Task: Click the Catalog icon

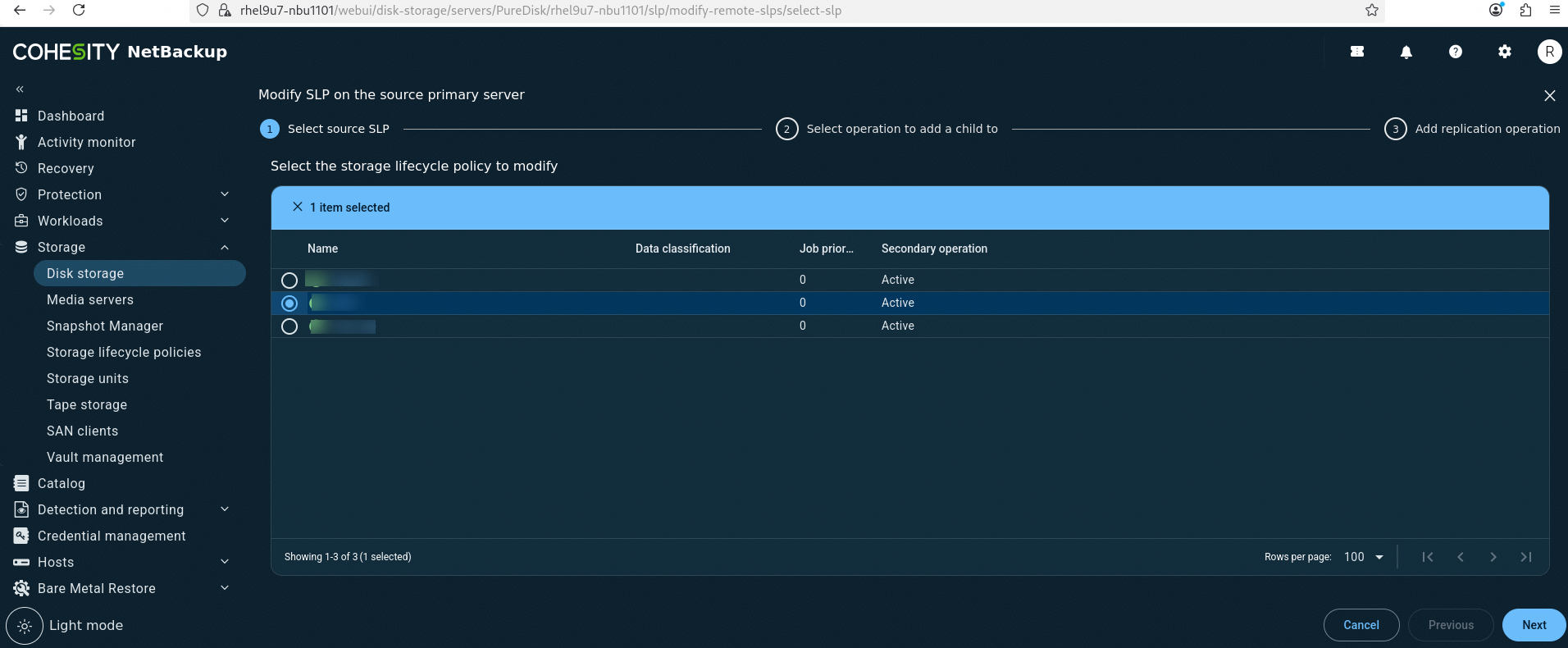Action: pyautogui.click(x=21, y=483)
